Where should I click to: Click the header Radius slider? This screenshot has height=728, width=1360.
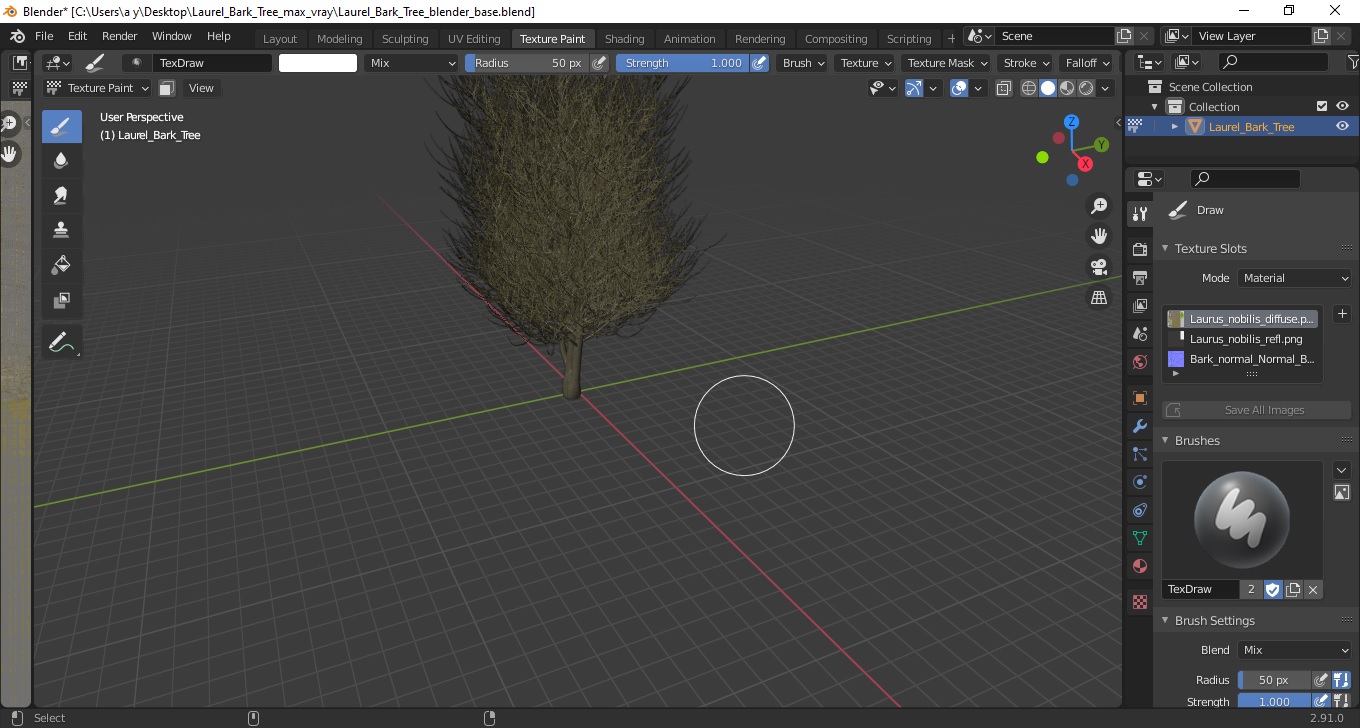click(527, 62)
